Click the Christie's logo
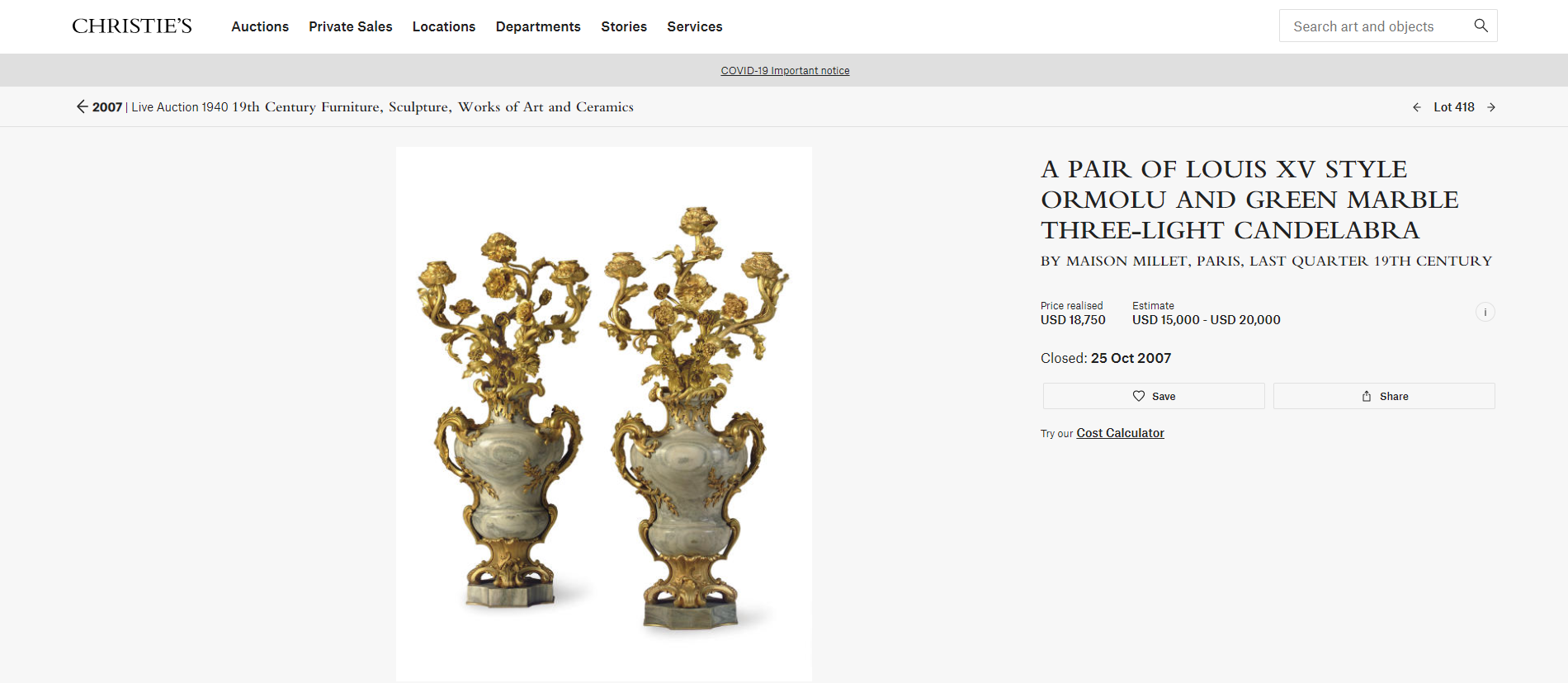The image size is (1568, 683). (132, 26)
